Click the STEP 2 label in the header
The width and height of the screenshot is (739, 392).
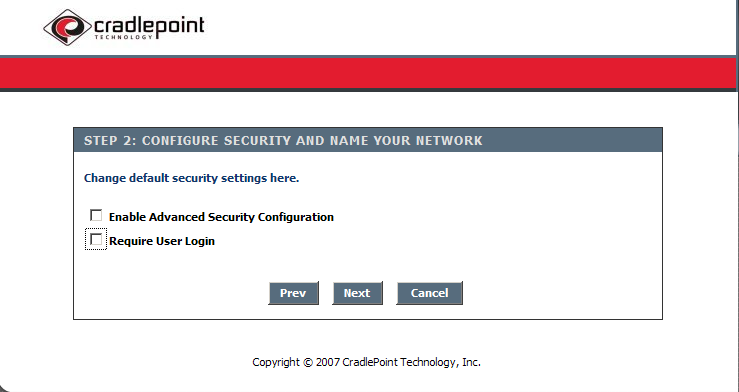click(110, 140)
